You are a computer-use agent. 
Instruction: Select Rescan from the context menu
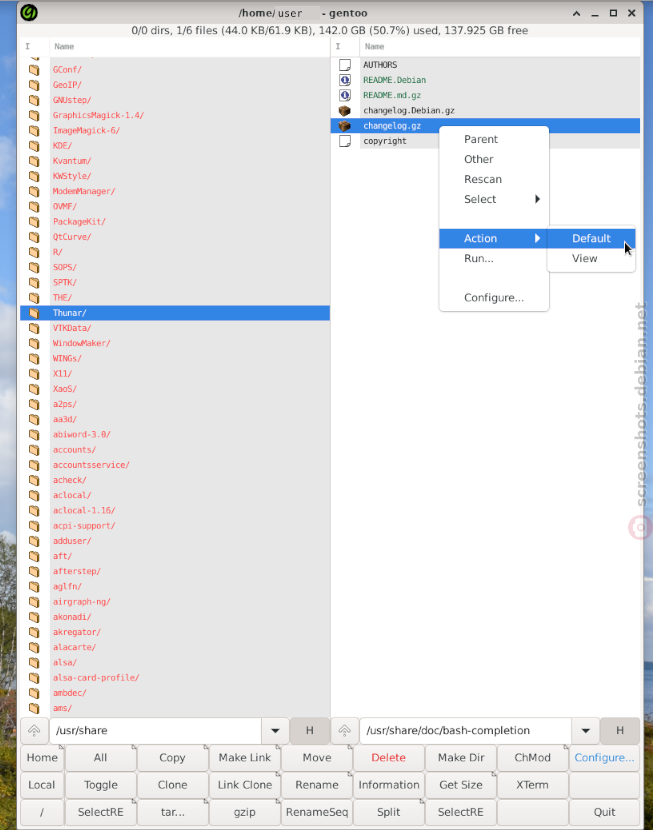494,179
